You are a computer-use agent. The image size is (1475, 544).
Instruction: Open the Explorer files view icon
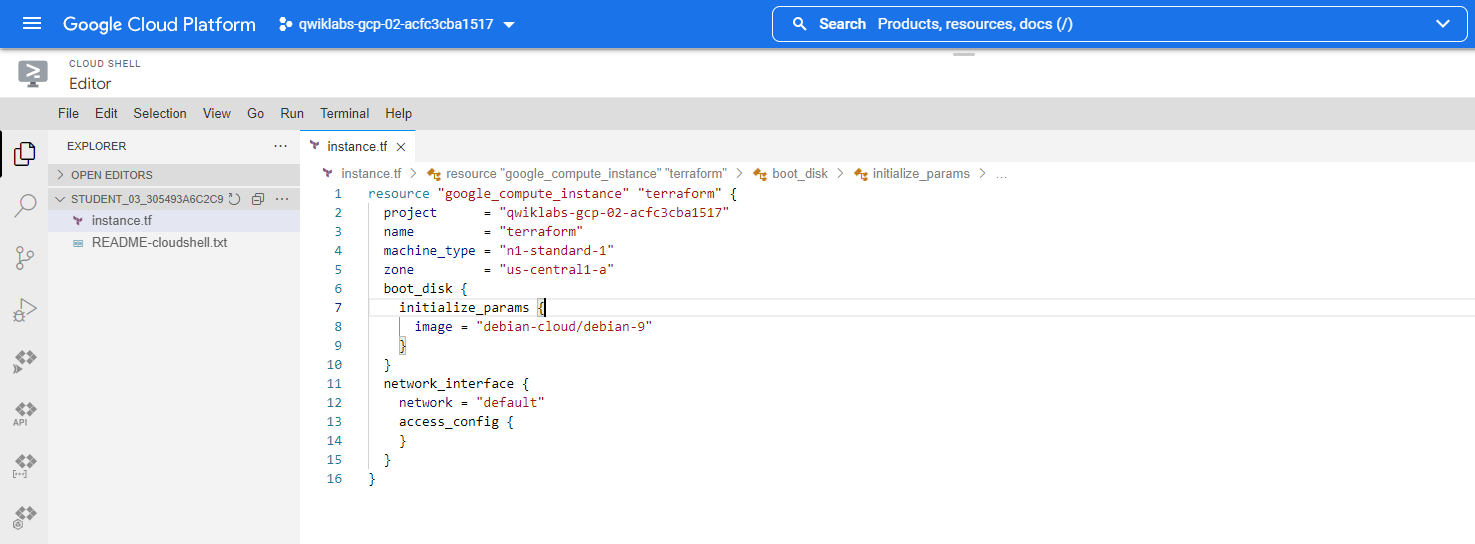coord(25,154)
